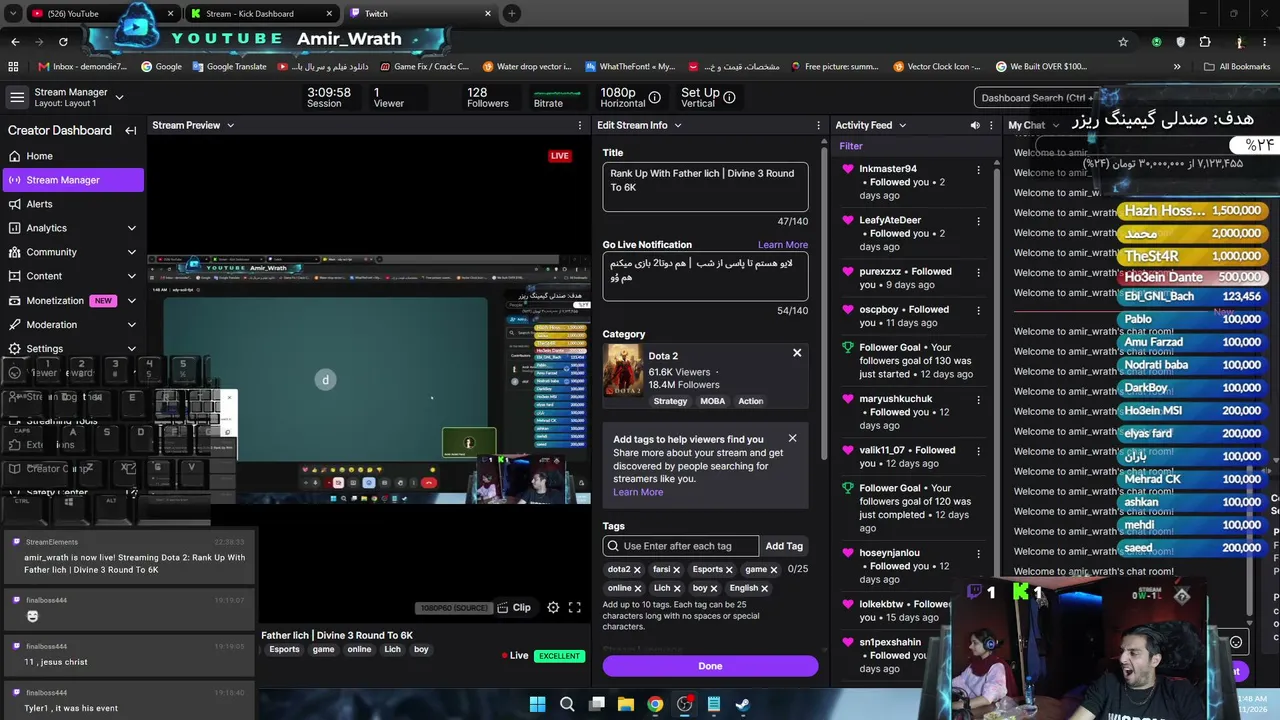The image size is (1280, 720).
Task: Open options for Inkmaster94 follow event
Action: pyautogui.click(x=978, y=170)
